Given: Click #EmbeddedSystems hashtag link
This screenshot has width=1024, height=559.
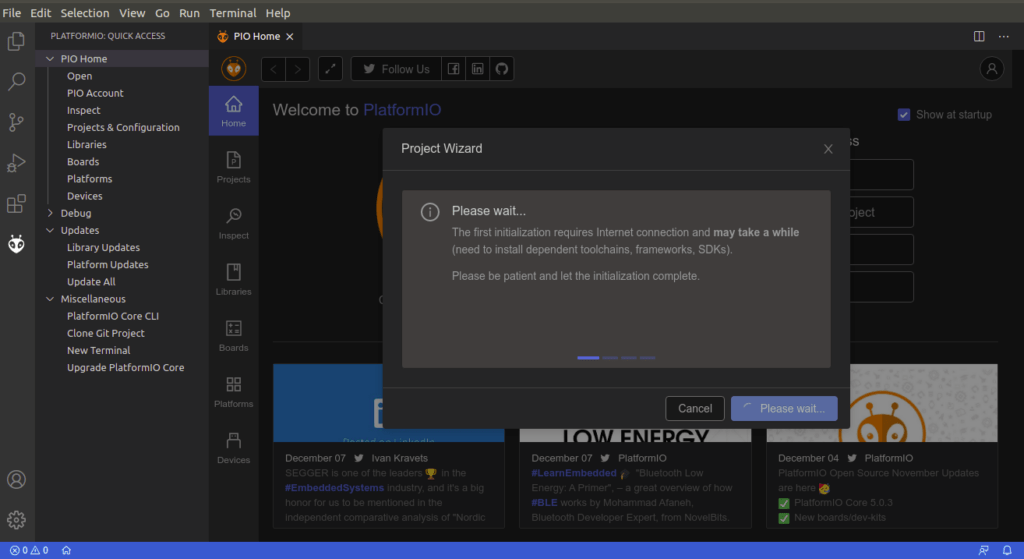Looking at the screenshot, I should (x=334, y=488).
